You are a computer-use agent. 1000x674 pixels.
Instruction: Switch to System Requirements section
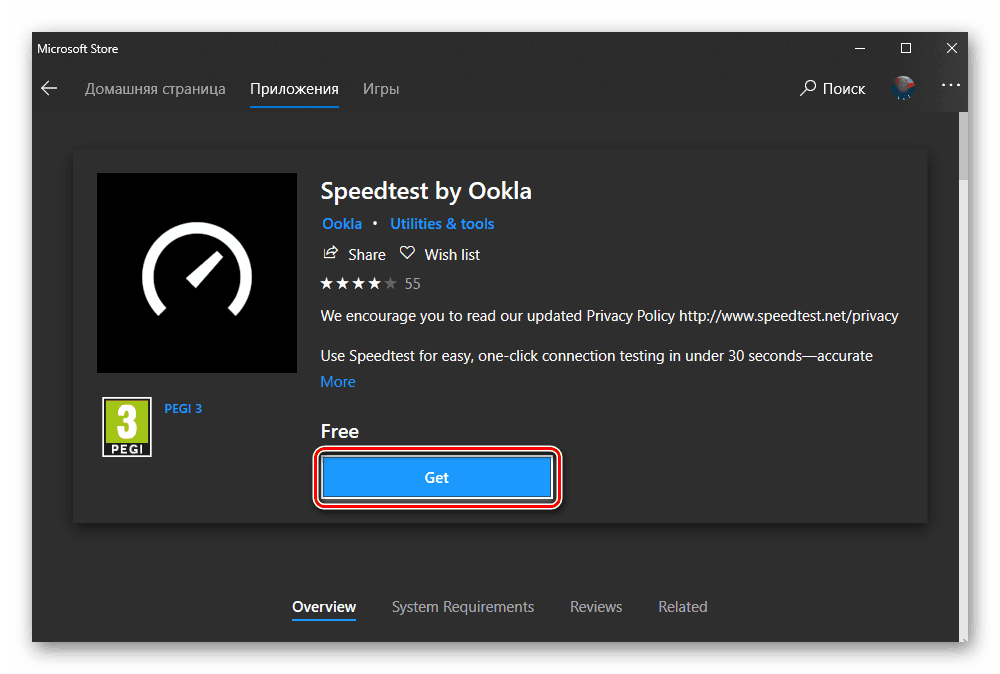(463, 607)
